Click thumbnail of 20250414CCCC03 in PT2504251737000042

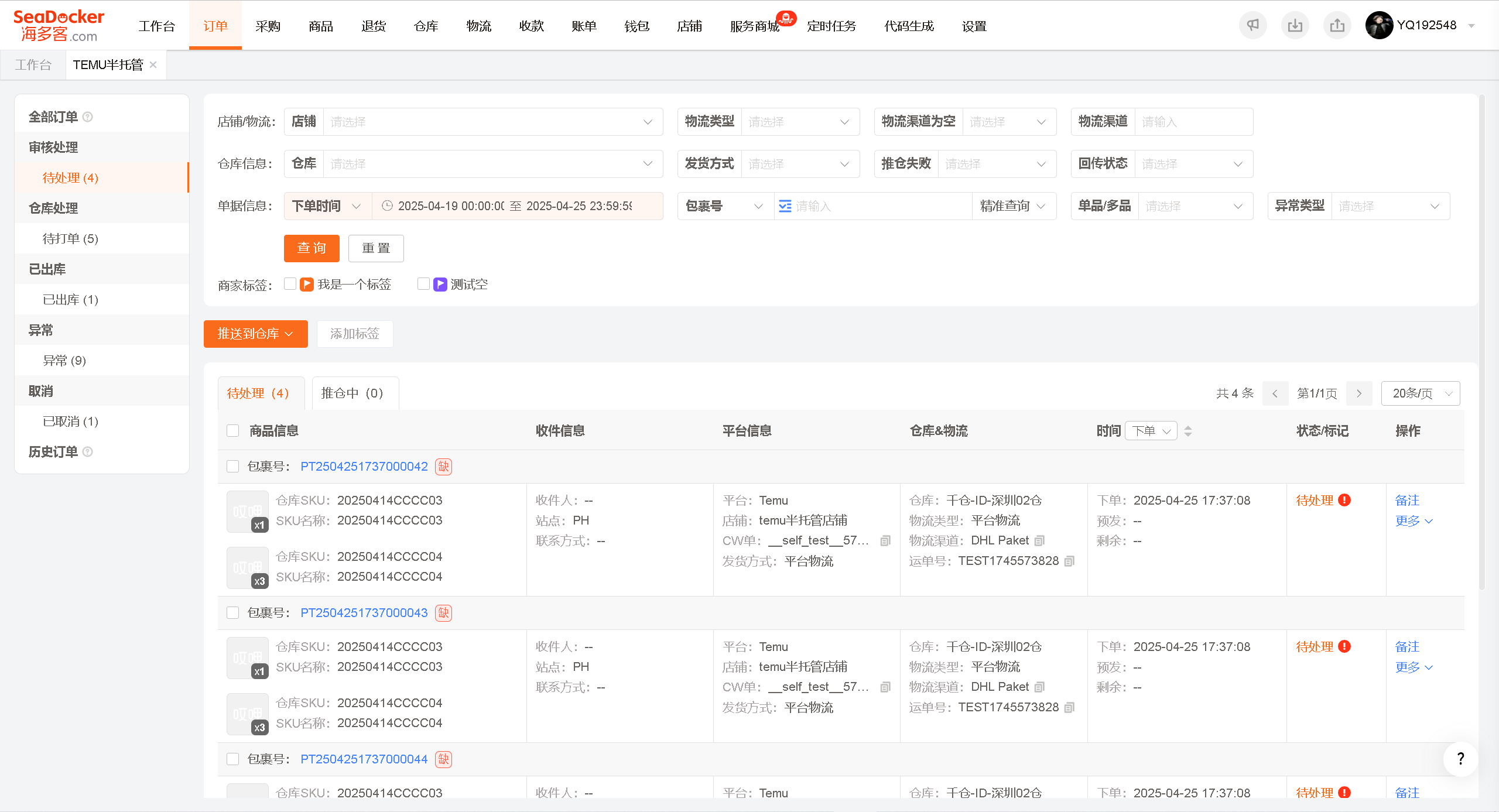248,512
